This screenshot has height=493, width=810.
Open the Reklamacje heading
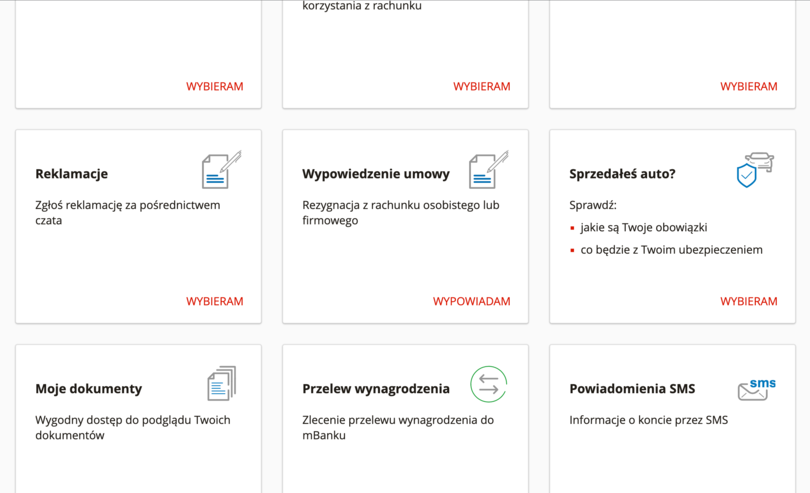click(x=71, y=174)
